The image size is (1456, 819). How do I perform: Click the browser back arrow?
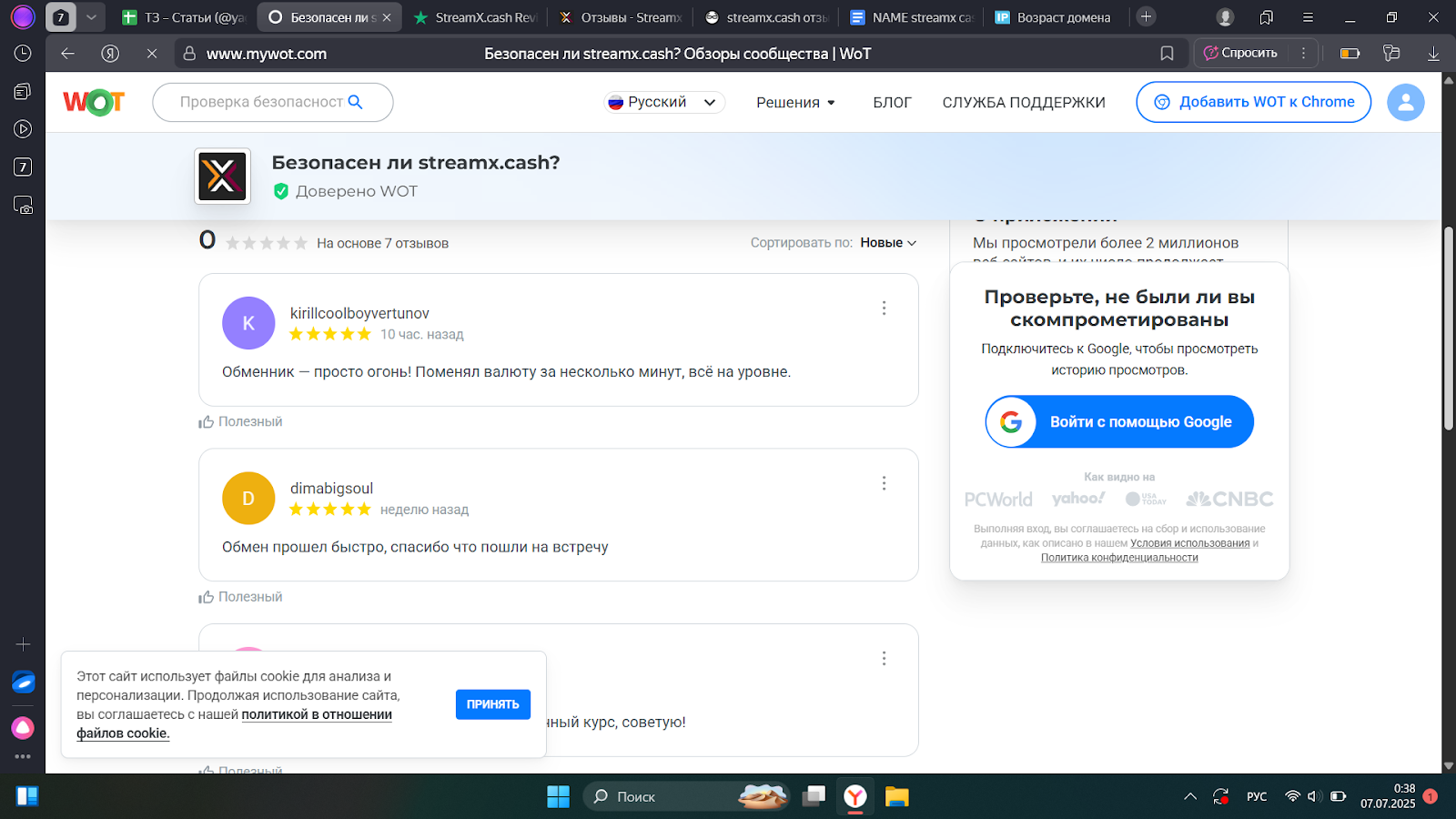click(x=67, y=54)
